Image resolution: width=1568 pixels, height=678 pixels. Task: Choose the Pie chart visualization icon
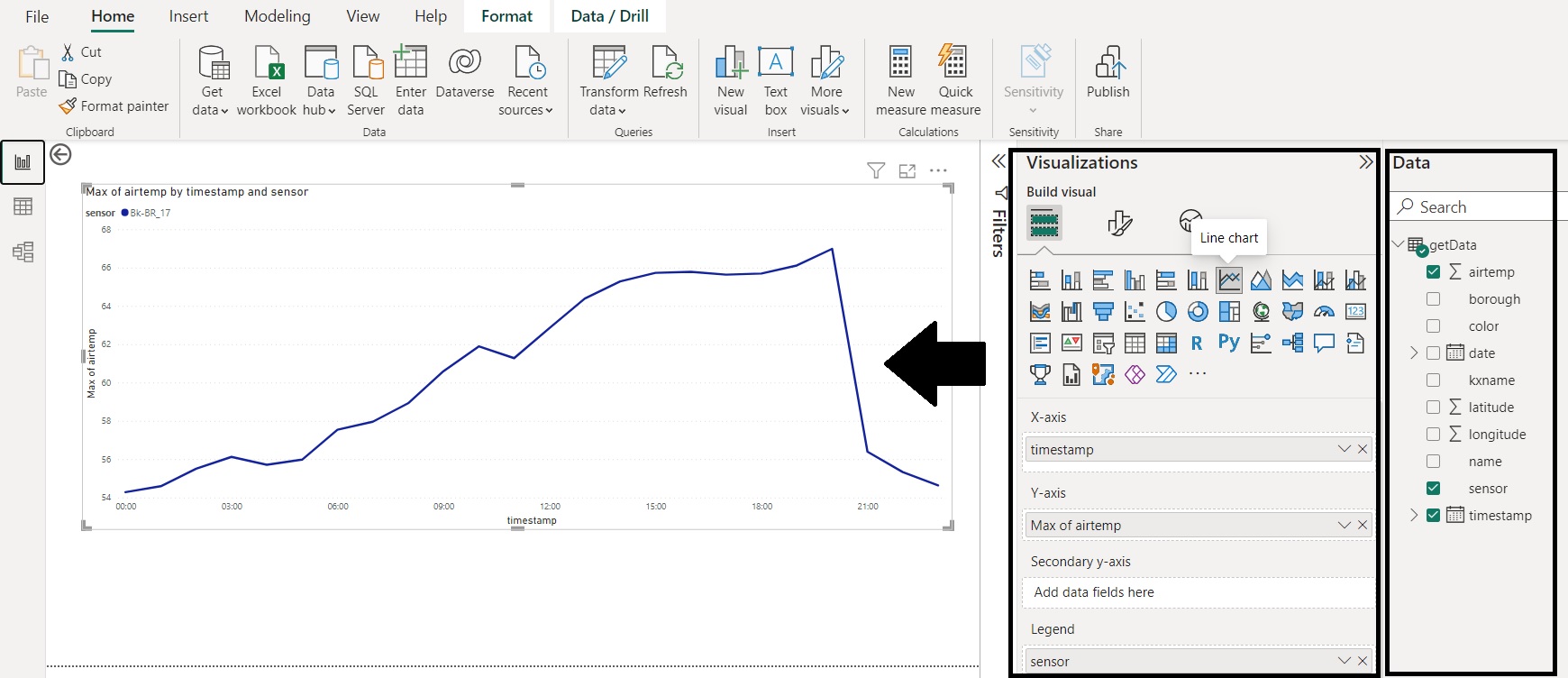click(x=1166, y=312)
